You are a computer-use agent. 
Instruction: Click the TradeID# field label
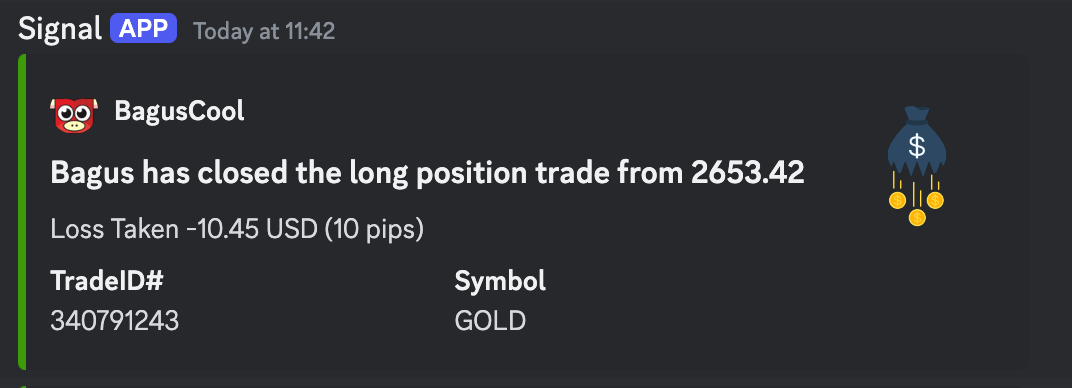pos(107,281)
